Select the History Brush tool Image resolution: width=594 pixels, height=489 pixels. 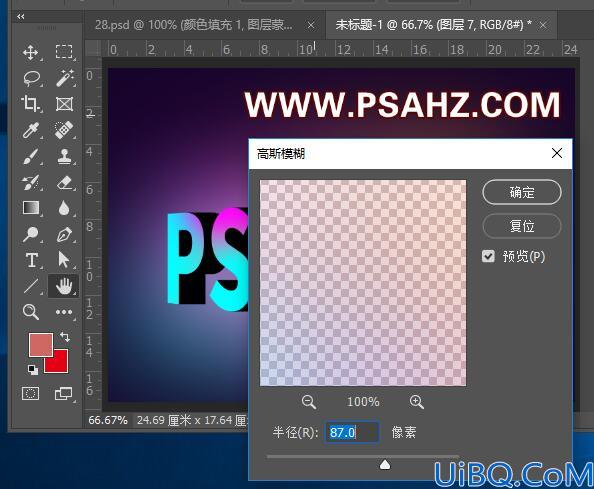31,183
